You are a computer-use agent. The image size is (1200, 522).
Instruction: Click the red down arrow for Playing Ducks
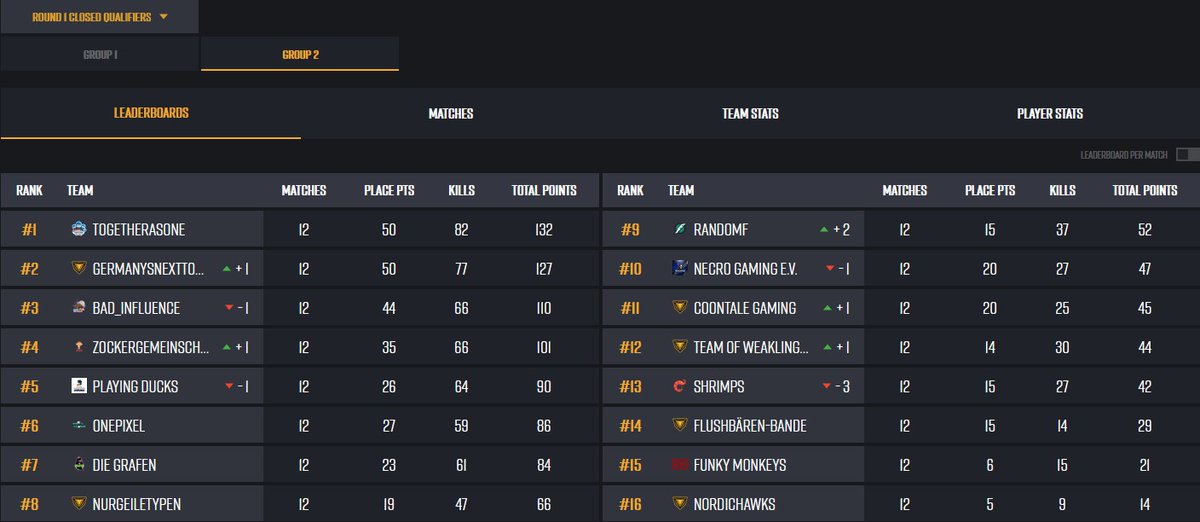click(229, 386)
